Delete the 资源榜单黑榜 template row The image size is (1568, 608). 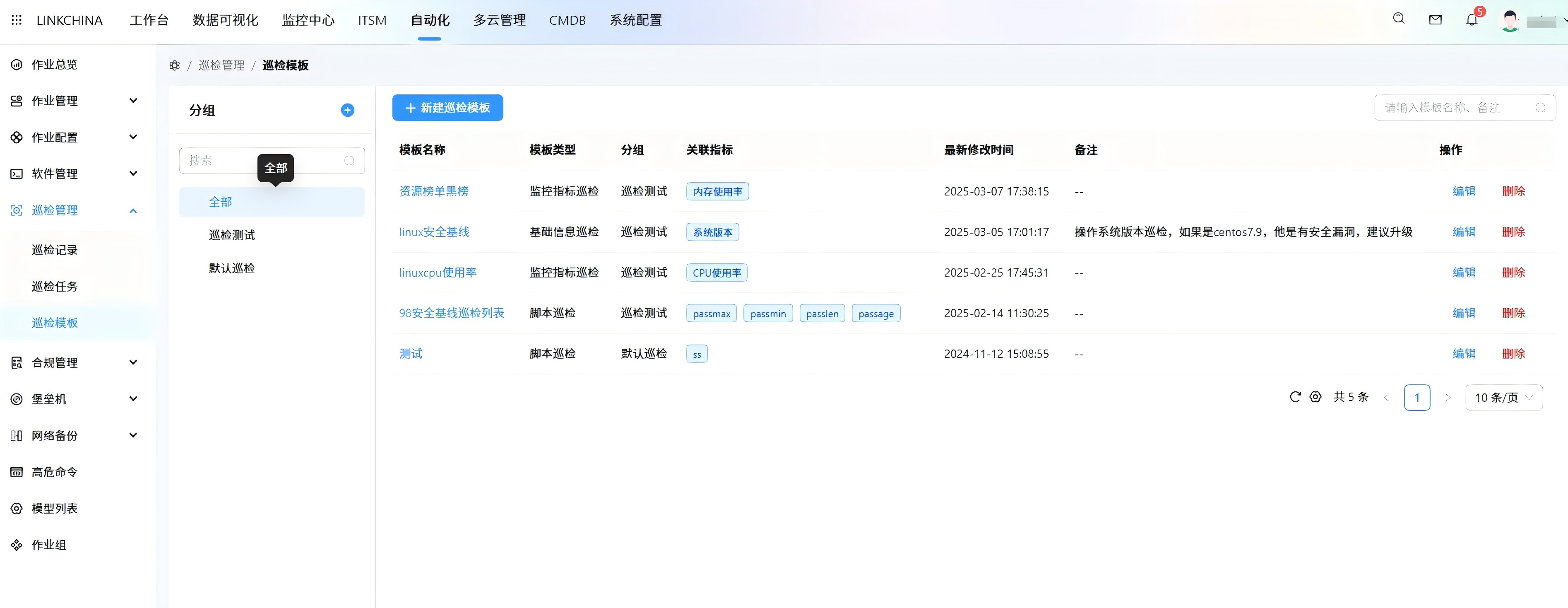point(1513,191)
